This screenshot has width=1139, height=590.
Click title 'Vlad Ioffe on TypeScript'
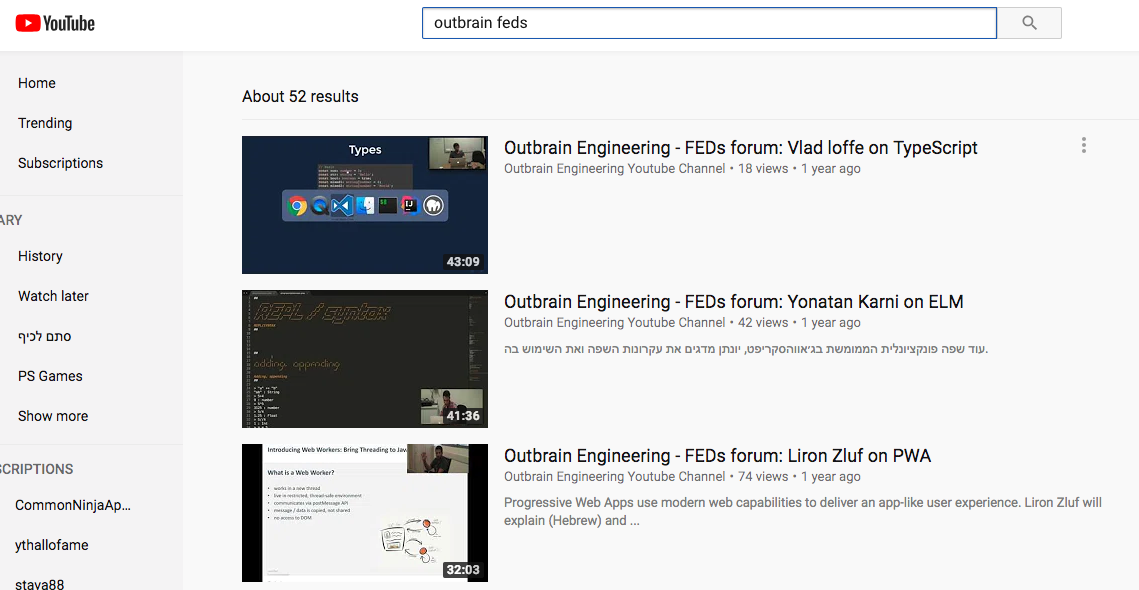741,148
